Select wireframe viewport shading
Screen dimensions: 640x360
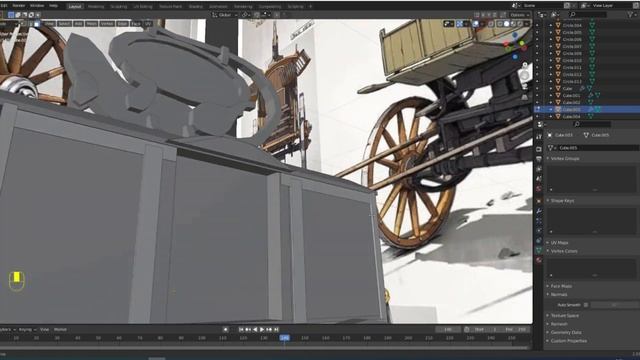click(x=500, y=24)
